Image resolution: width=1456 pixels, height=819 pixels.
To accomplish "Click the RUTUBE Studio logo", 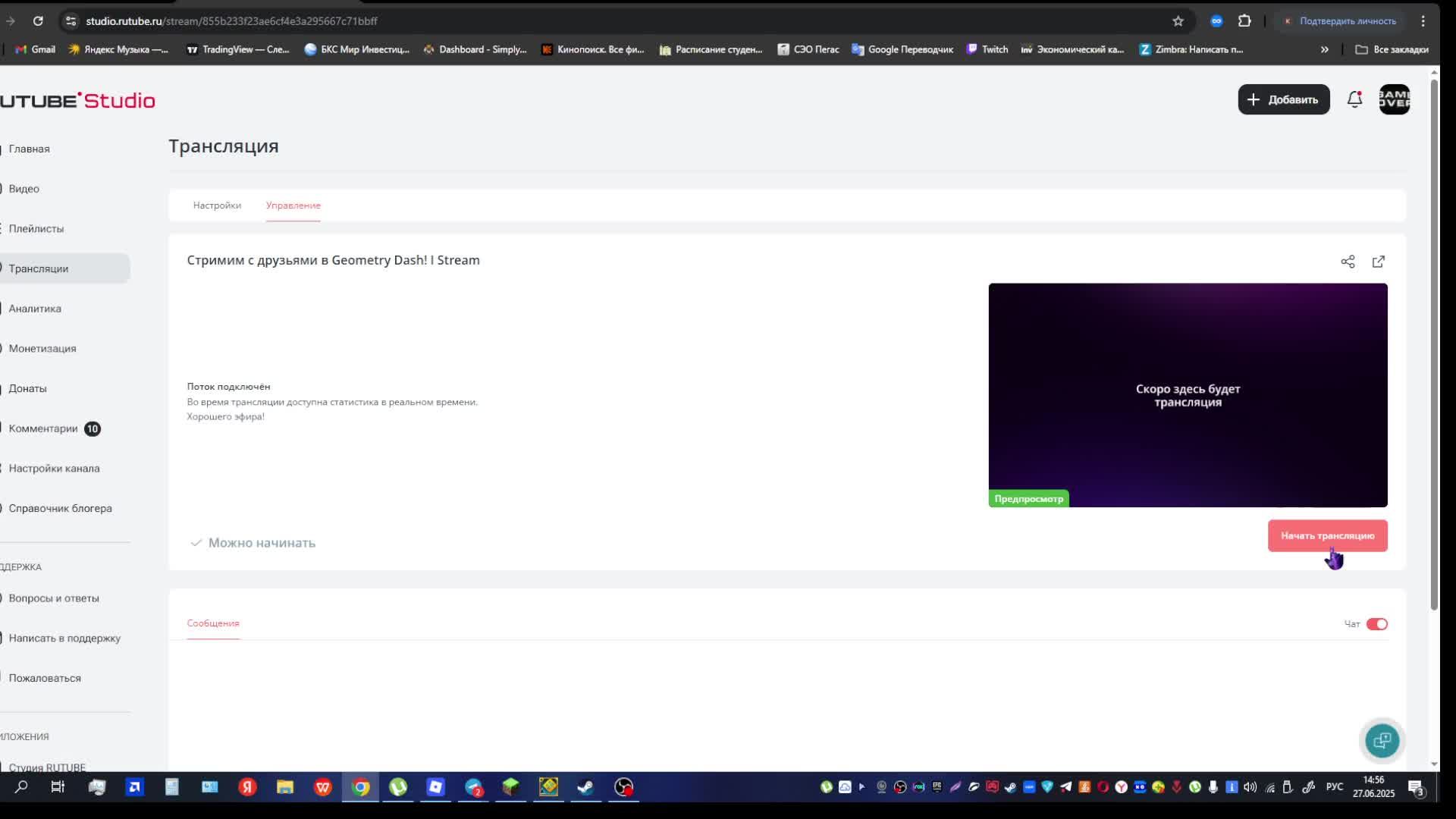I will coord(77,100).
